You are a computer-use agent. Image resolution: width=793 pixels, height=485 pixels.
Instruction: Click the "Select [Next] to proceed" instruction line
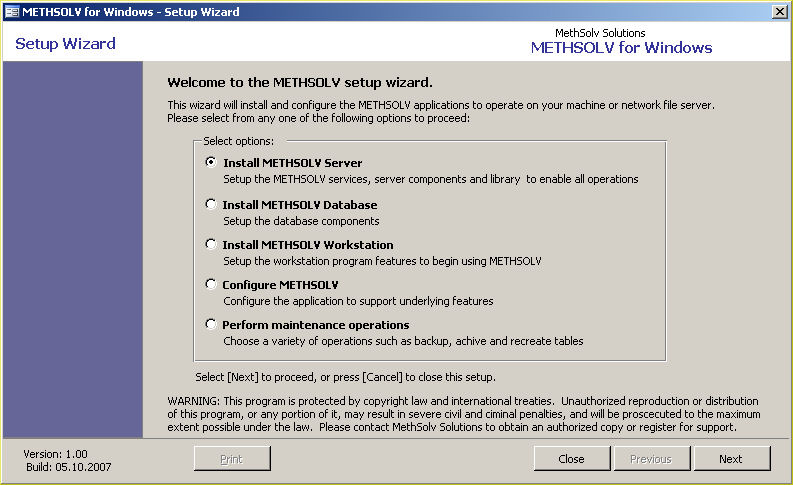tap(345, 377)
